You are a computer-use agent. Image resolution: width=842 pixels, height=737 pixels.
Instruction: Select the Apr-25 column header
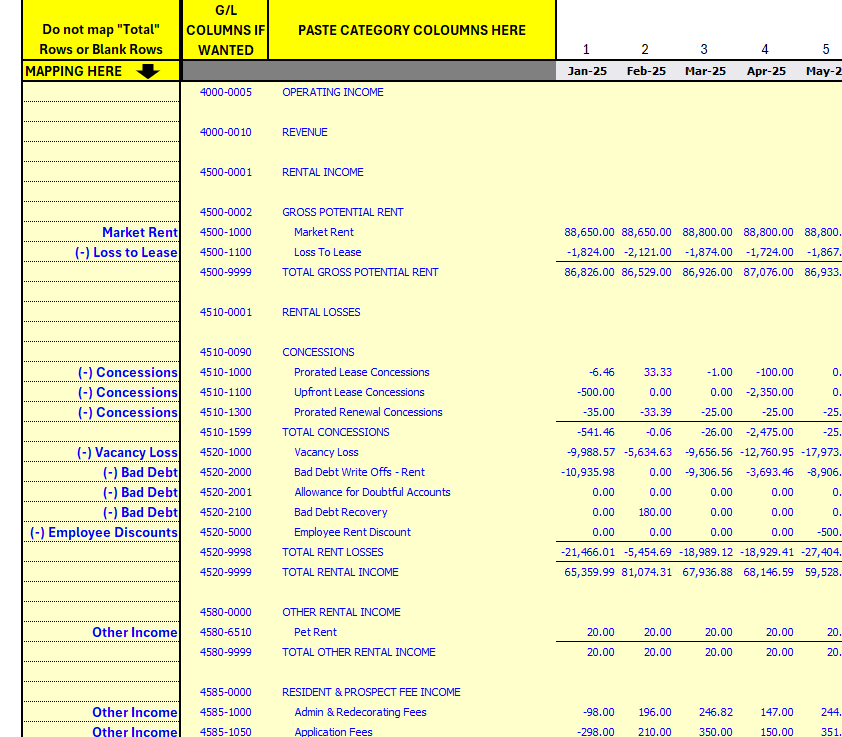[765, 71]
